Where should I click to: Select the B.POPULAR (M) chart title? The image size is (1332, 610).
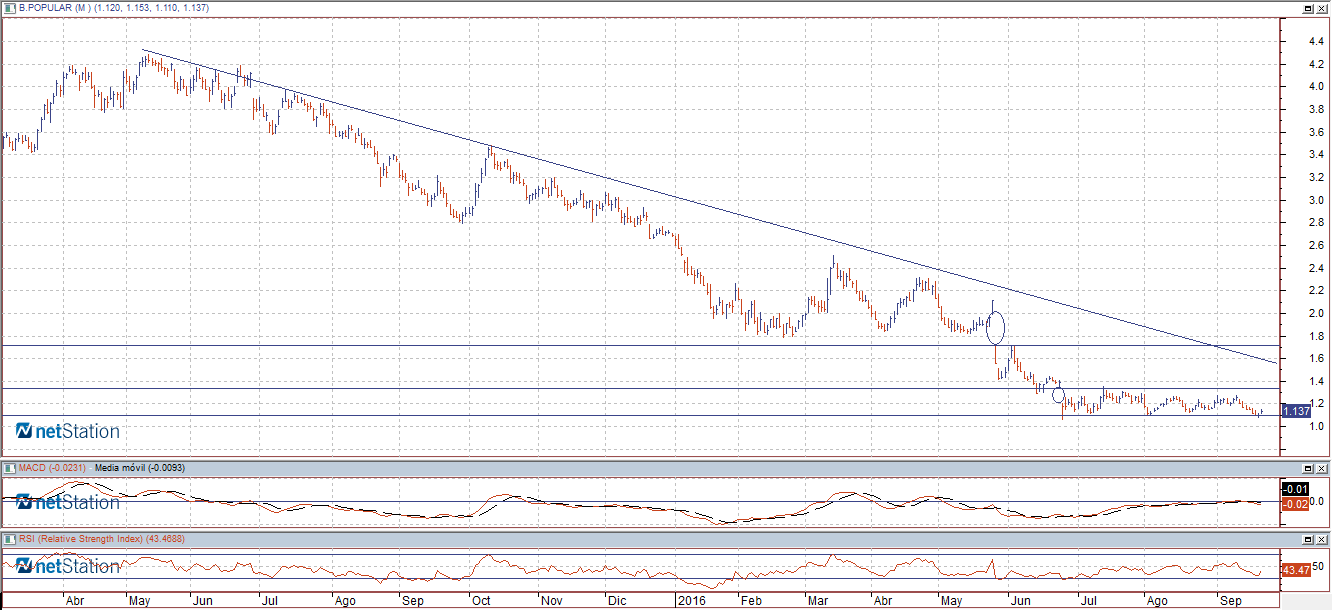tap(56, 7)
